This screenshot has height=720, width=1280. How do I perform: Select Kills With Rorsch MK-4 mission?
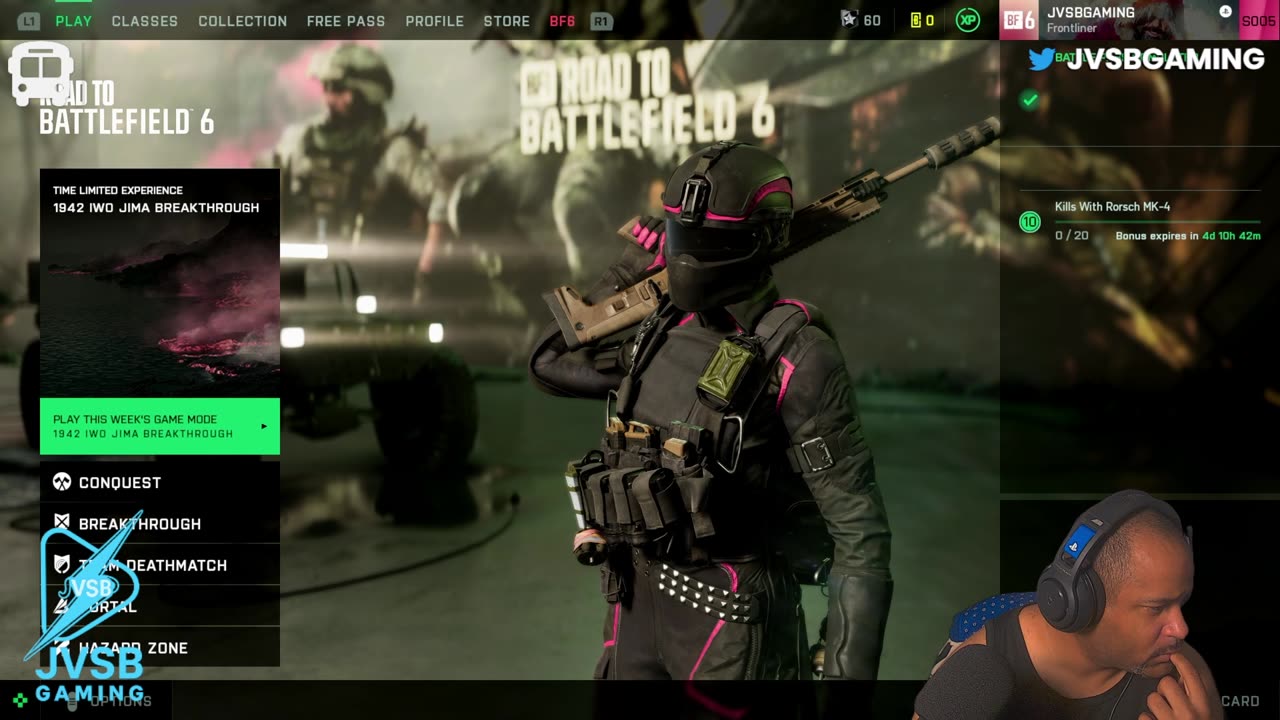tap(1112, 207)
